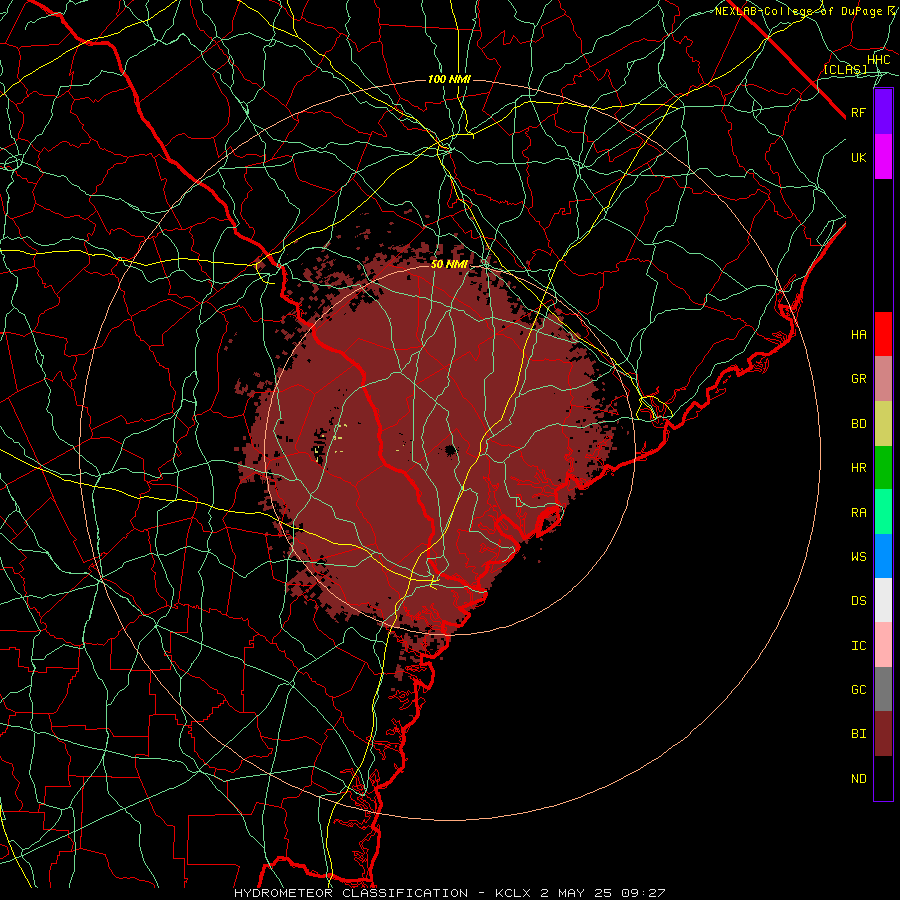Click the 50 NMI range ring label
The height and width of the screenshot is (900, 900).
click(449, 265)
